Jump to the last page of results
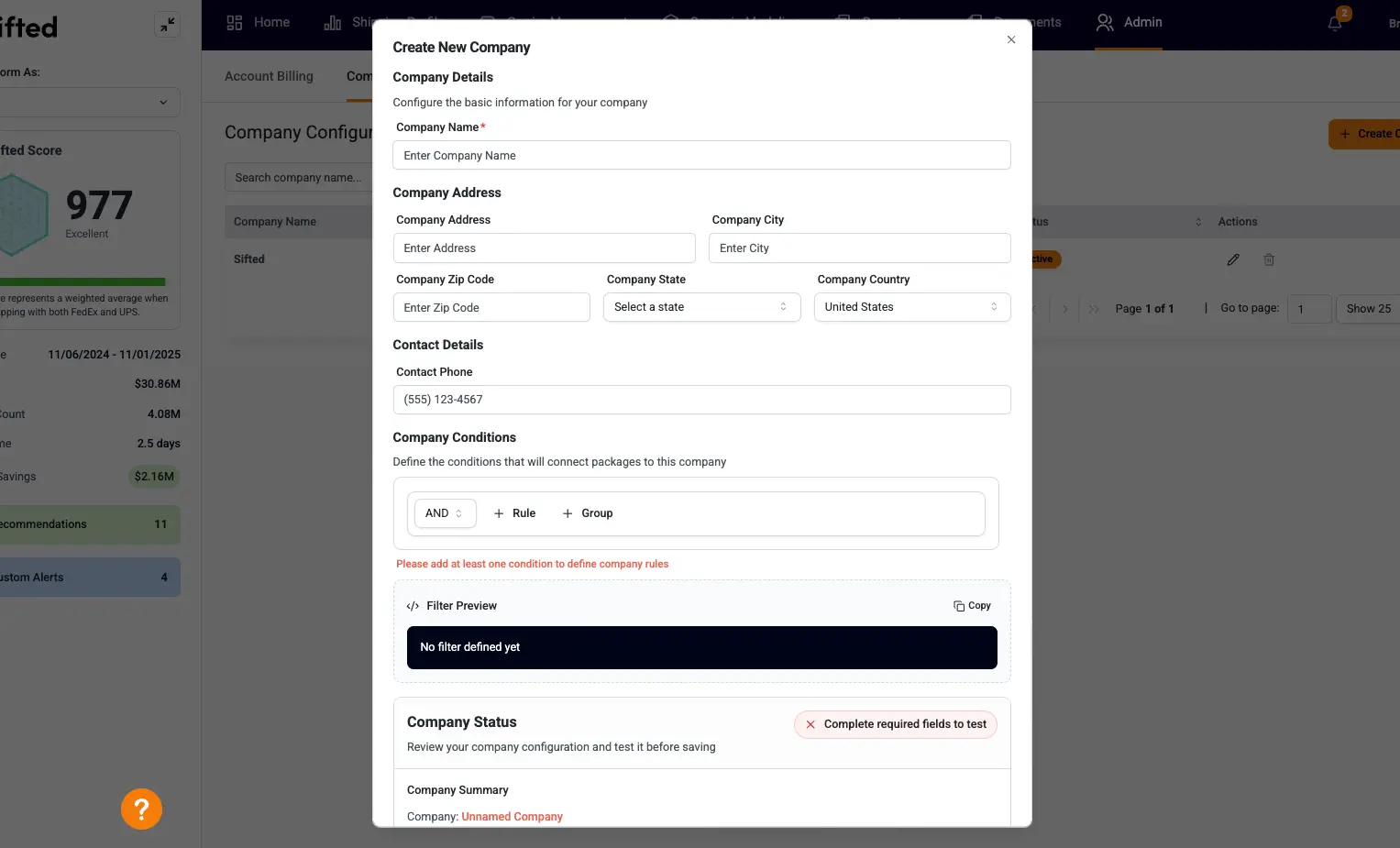Image resolution: width=1400 pixels, height=848 pixels. click(1093, 309)
